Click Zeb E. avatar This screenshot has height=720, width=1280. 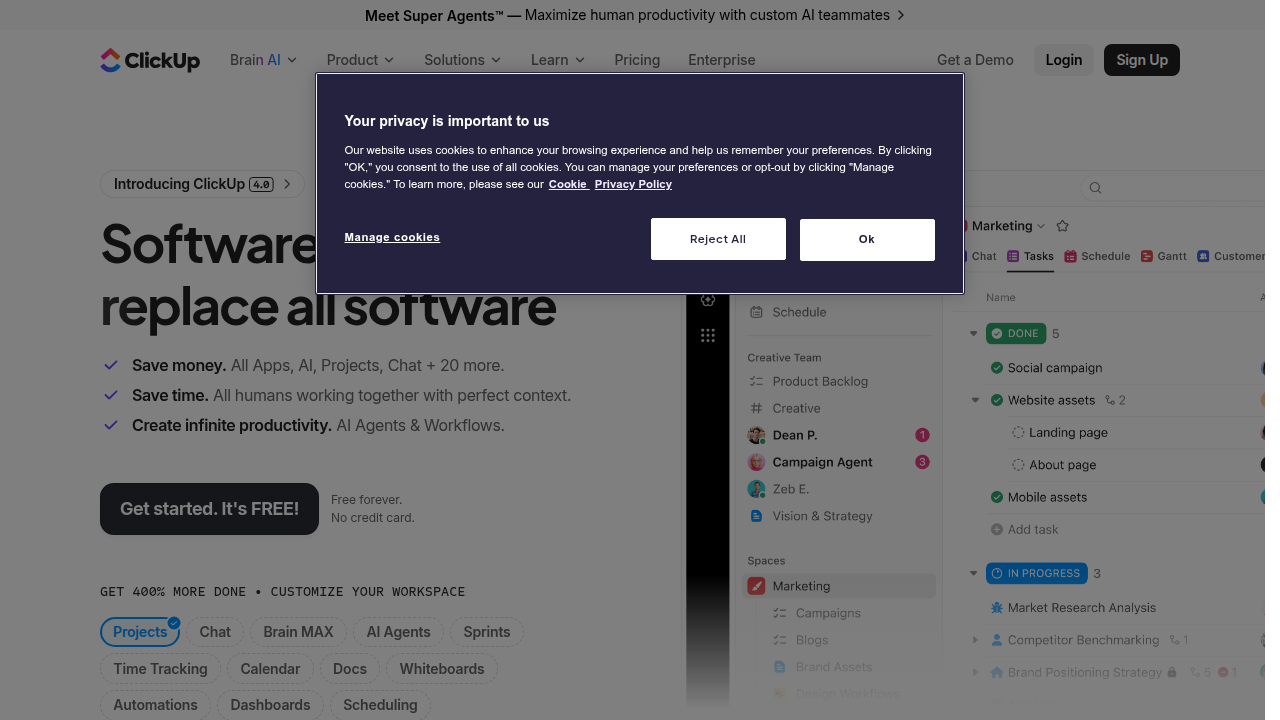[756, 489]
